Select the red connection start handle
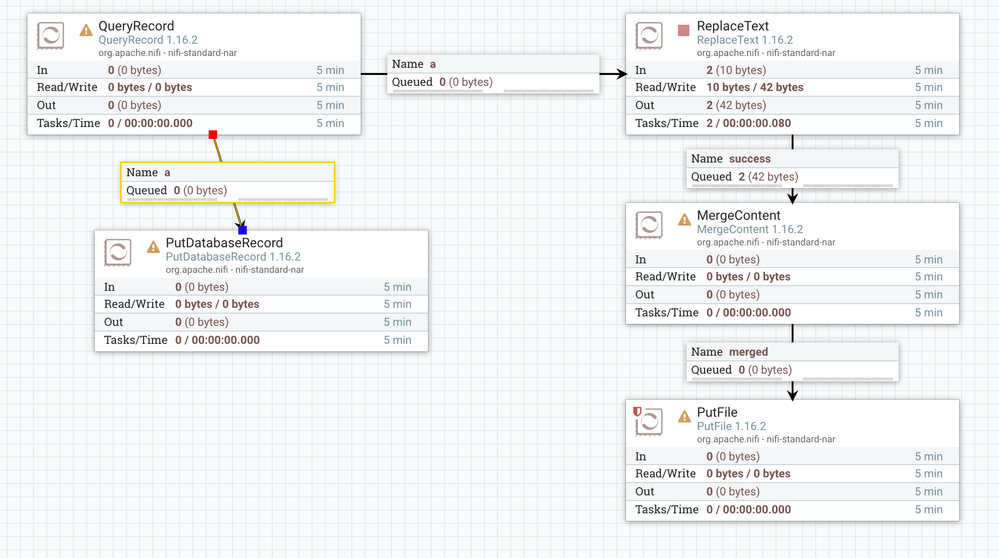Screen dimensions: 999x558 (x=213, y=134)
